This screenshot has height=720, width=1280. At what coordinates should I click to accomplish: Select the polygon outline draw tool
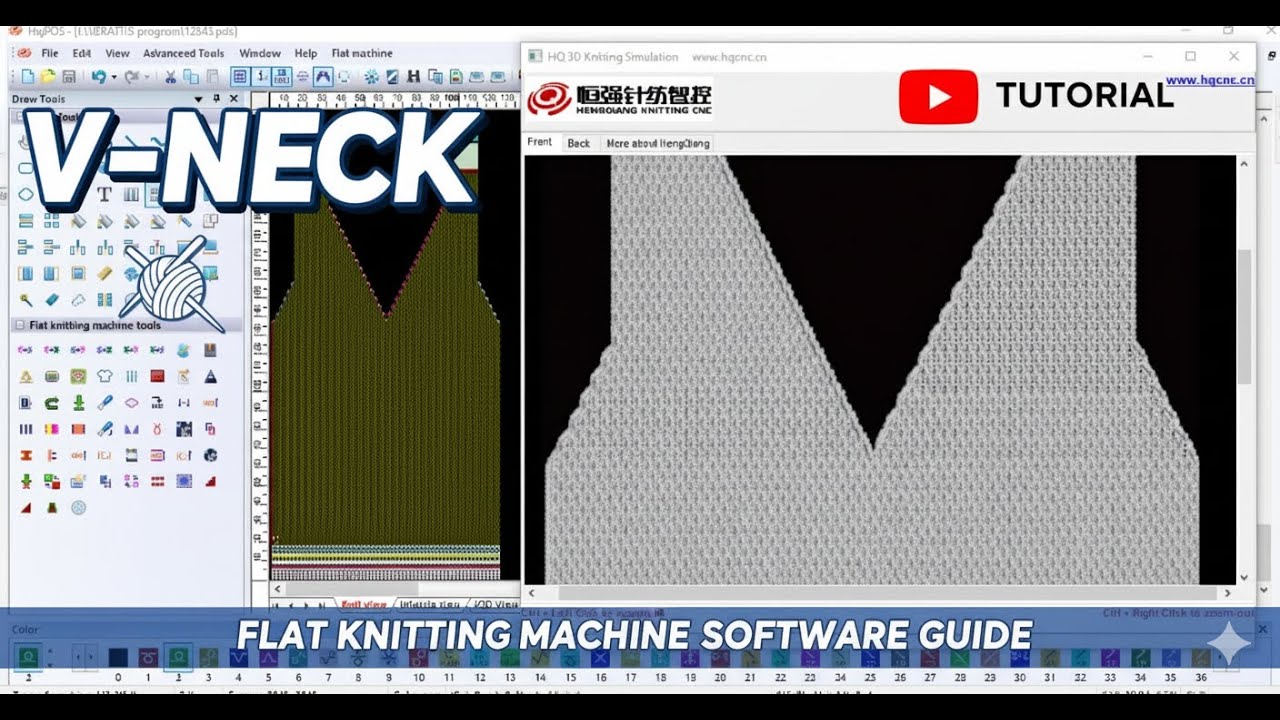pyautogui.click(x=26, y=194)
